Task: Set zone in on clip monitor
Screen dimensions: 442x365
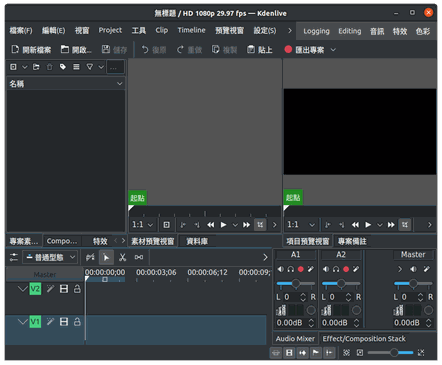Action: click(x=183, y=225)
